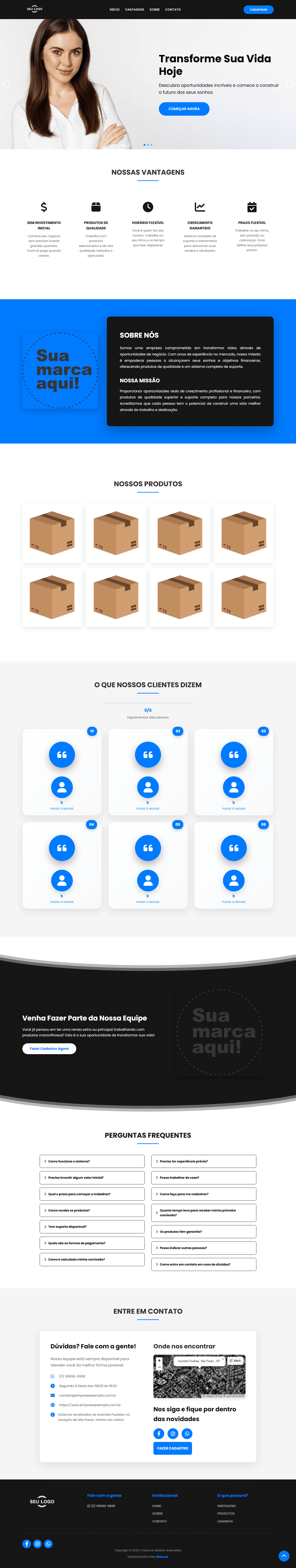The height and width of the screenshot is (1568, 296).
Task: Open Instagram from the contact section icons
Action: pyautogui.click(x=173, y=1433)
